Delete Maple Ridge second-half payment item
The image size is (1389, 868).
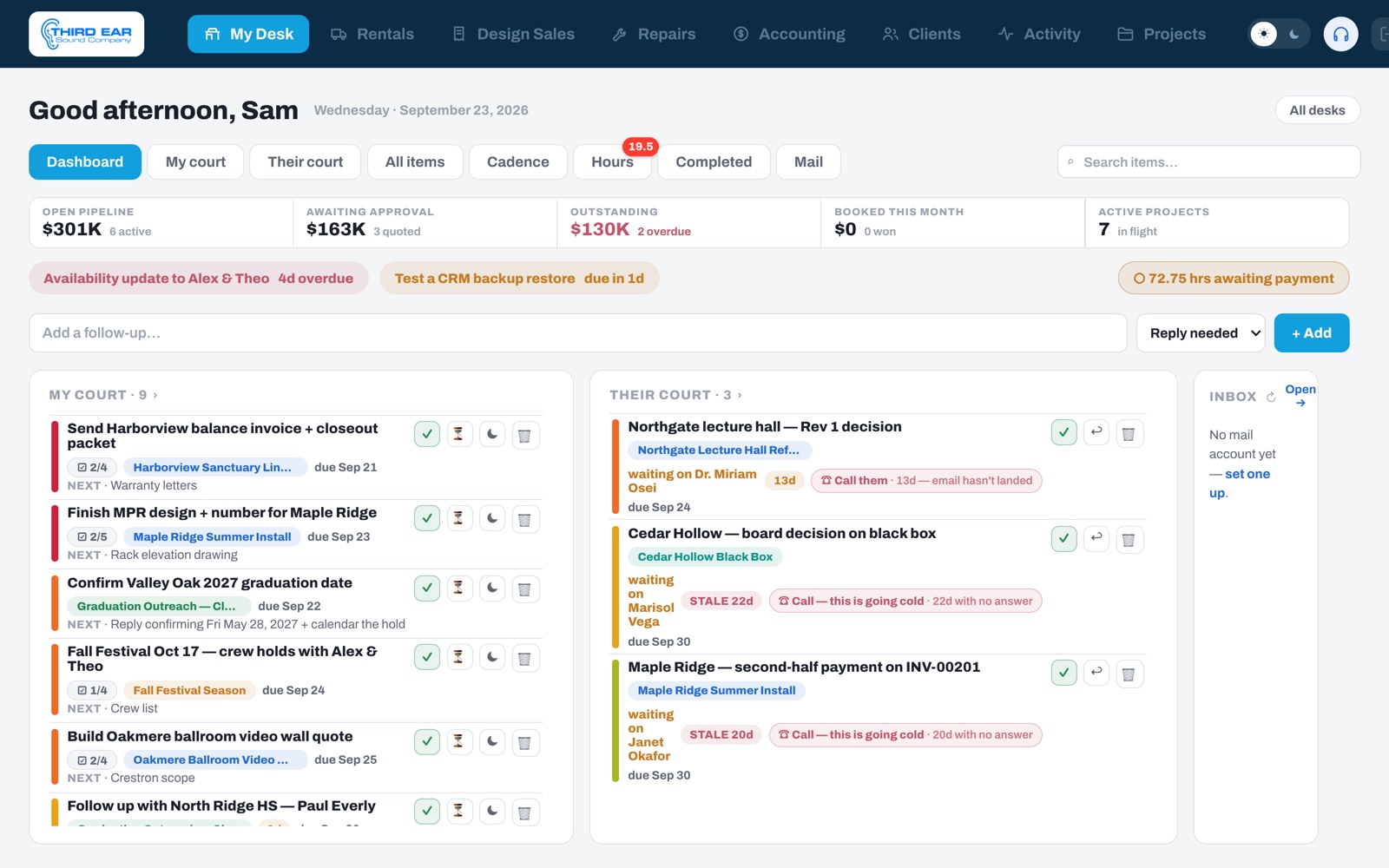pyautogui.click(x=1129, y=673)
